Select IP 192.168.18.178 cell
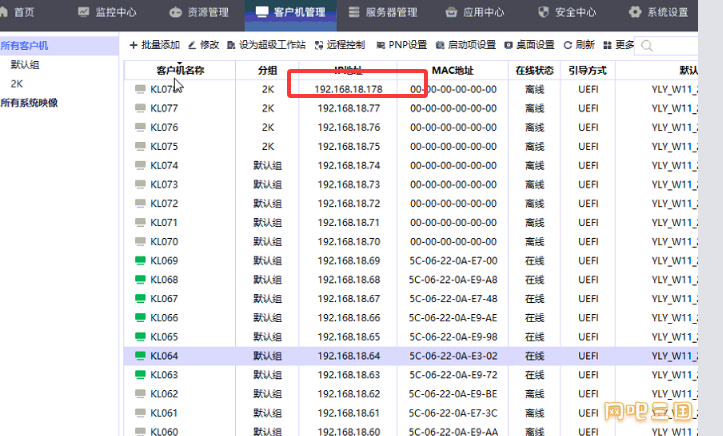 pos(349,89)
